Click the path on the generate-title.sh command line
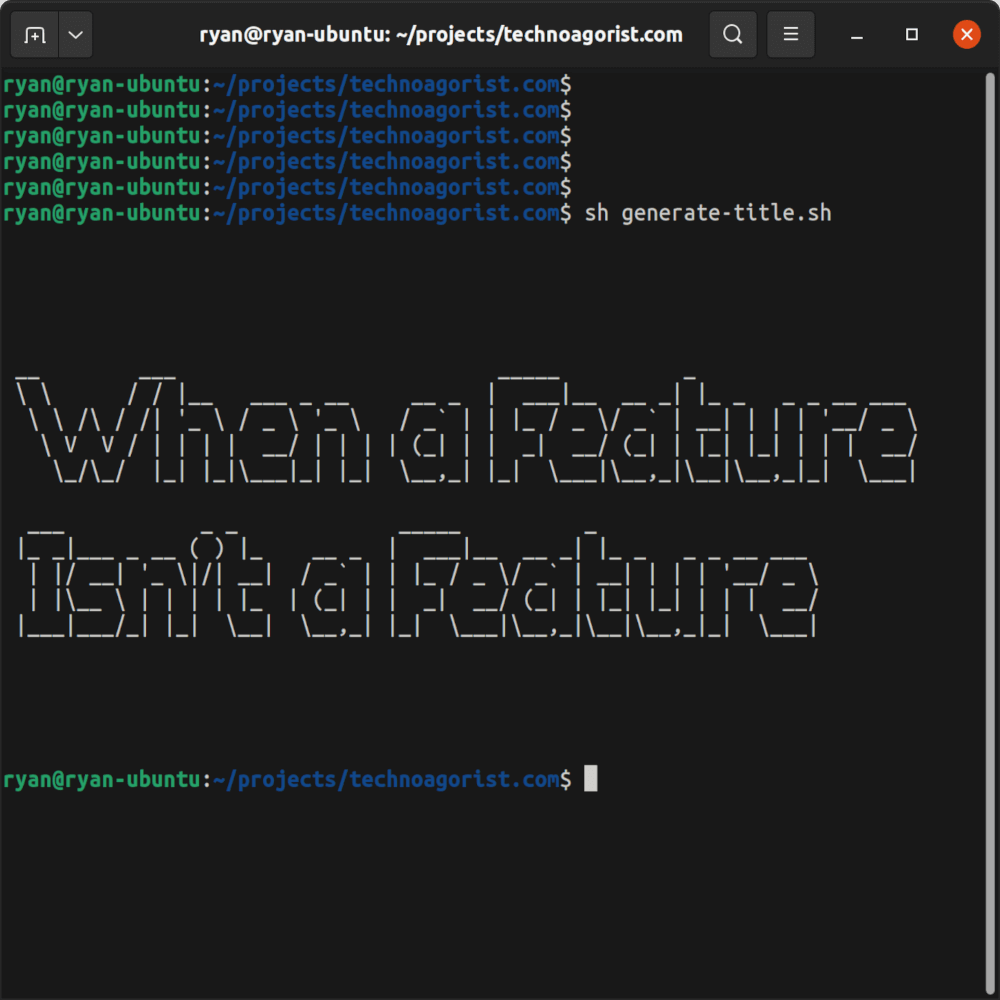Image resolution: width=1000 pixels, height=1000 pixels. [386, 213]
